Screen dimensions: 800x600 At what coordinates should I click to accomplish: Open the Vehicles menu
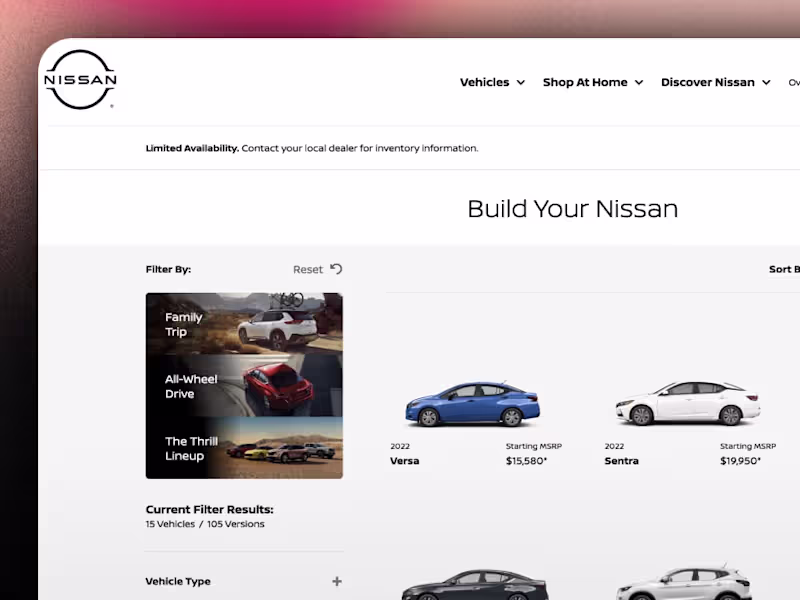[492, 82]
